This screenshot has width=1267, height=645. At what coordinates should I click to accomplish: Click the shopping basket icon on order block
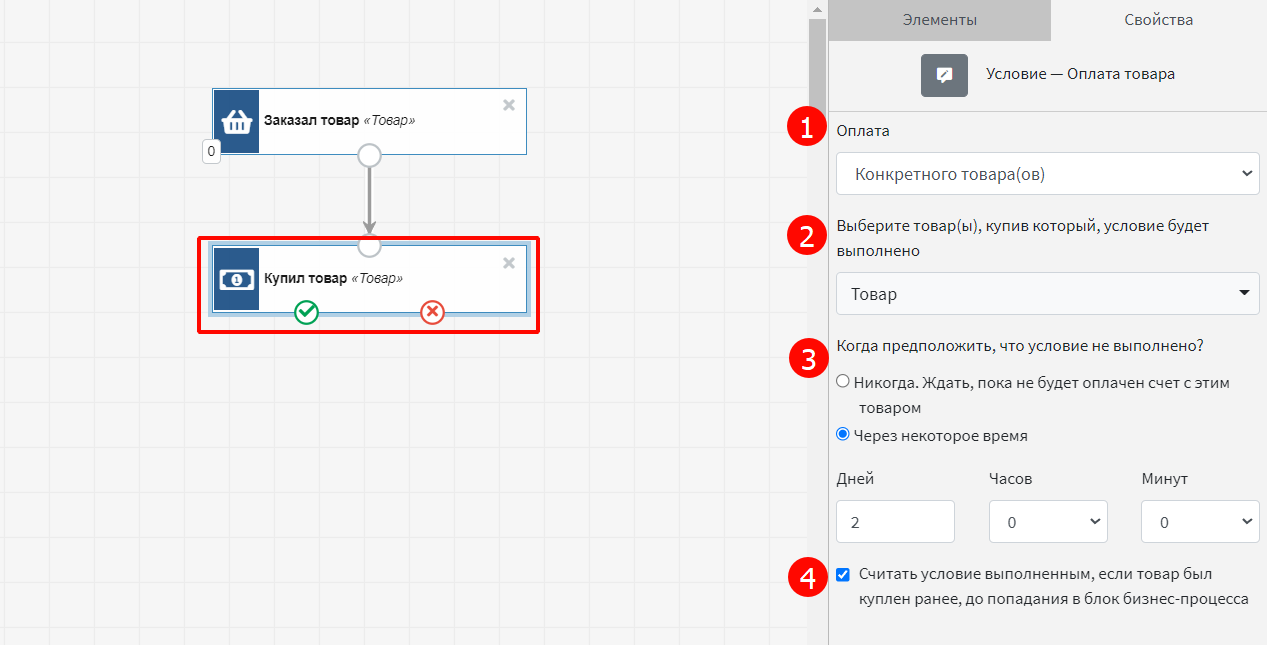click(236, 121)
